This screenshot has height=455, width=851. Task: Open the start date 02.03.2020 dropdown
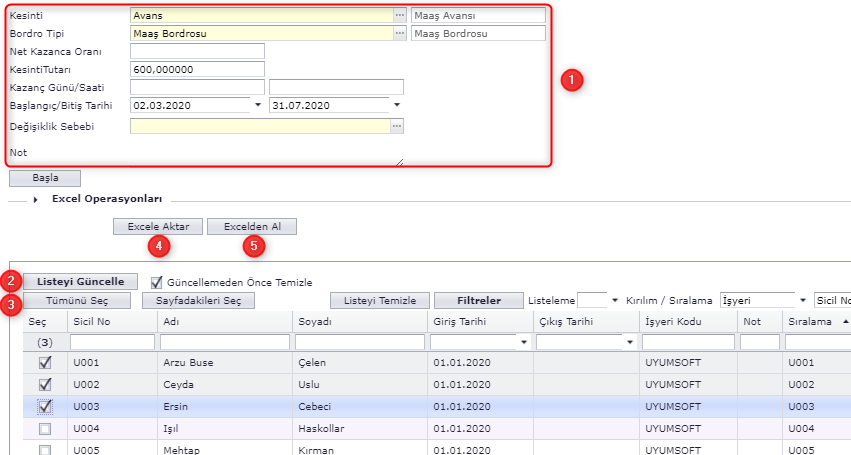coord(257,104)
